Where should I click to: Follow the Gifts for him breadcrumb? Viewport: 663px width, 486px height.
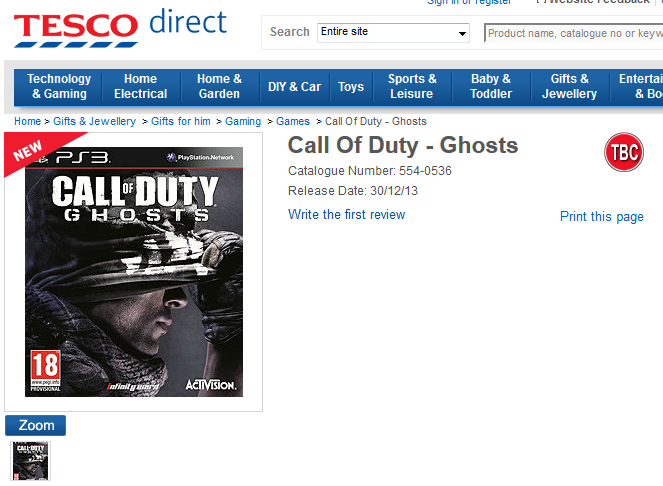click(x=181, y=121)
